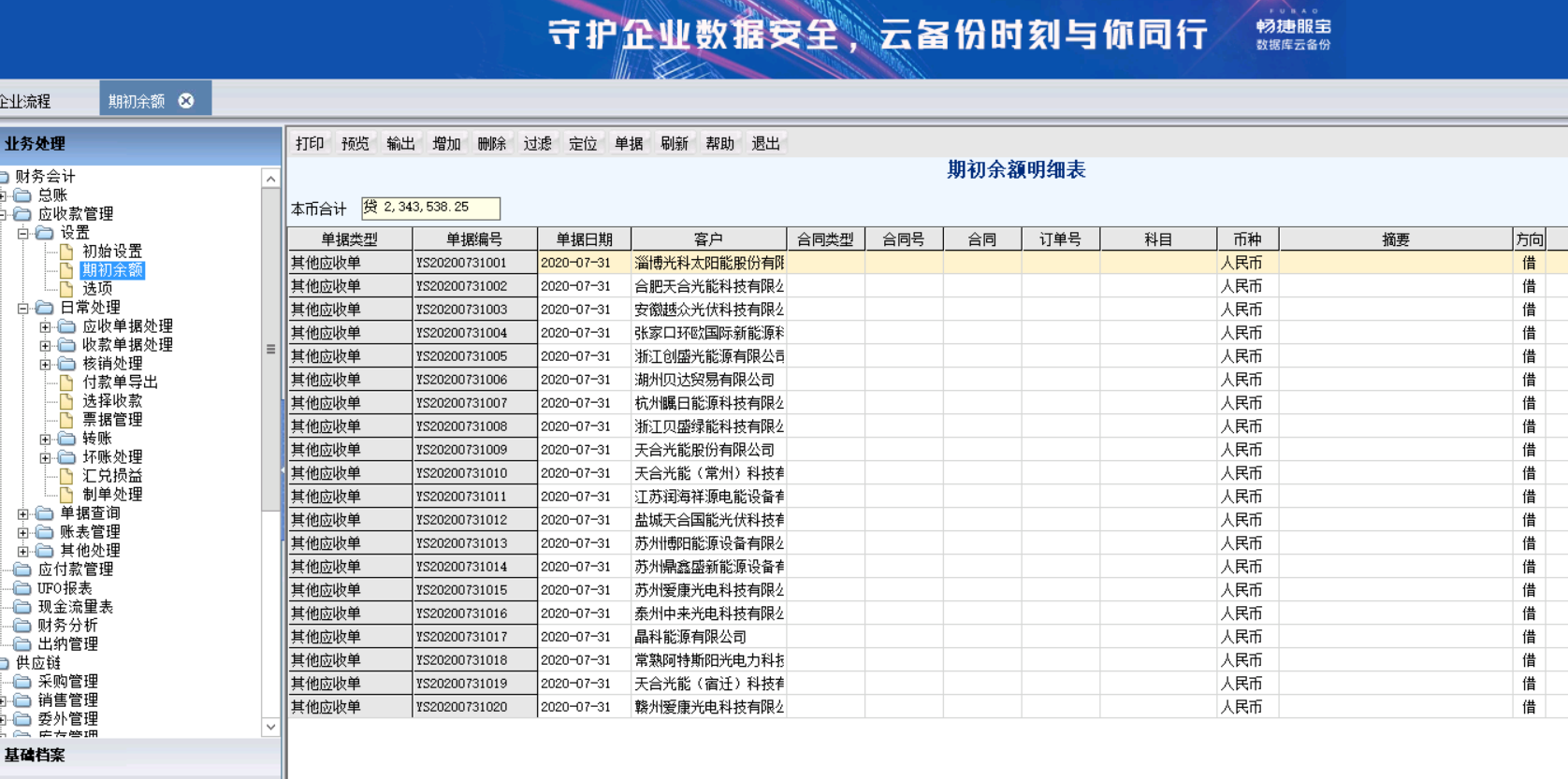This screenshot has width=1568, height=779.
Task: Select the 采购管理 folder
Action: (67, 682)
